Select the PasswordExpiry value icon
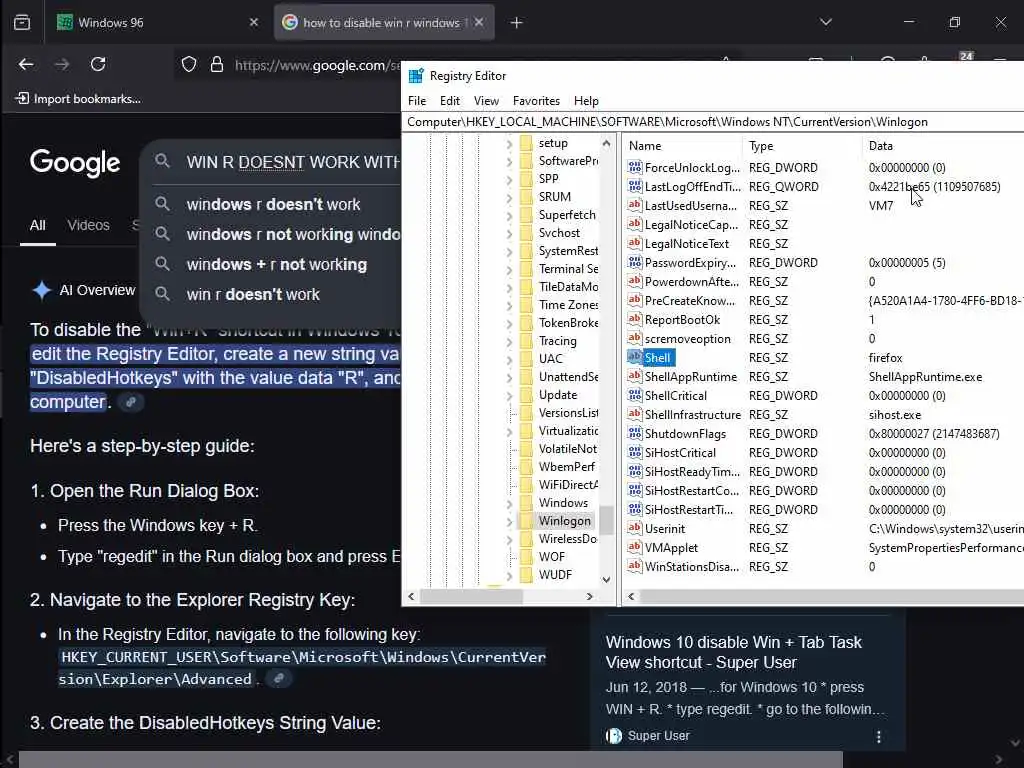The width and height of the screenshot is (1024, 768). (634, 262)
